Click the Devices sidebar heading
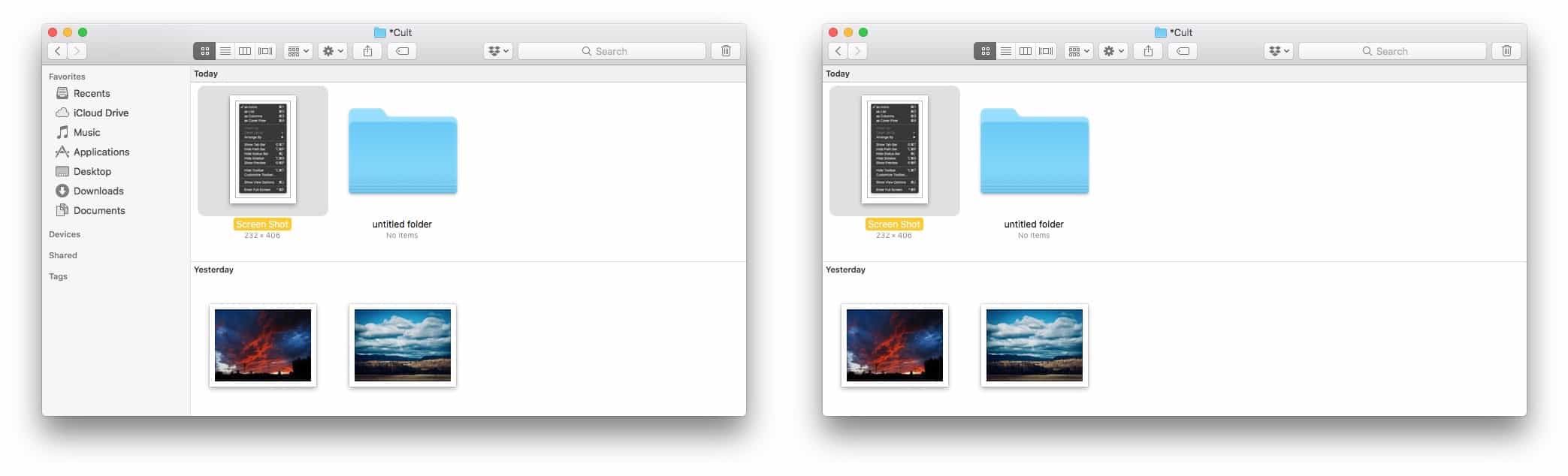Image resolution: width=1568 pixels, height=476 pixels. pos(65,234)
